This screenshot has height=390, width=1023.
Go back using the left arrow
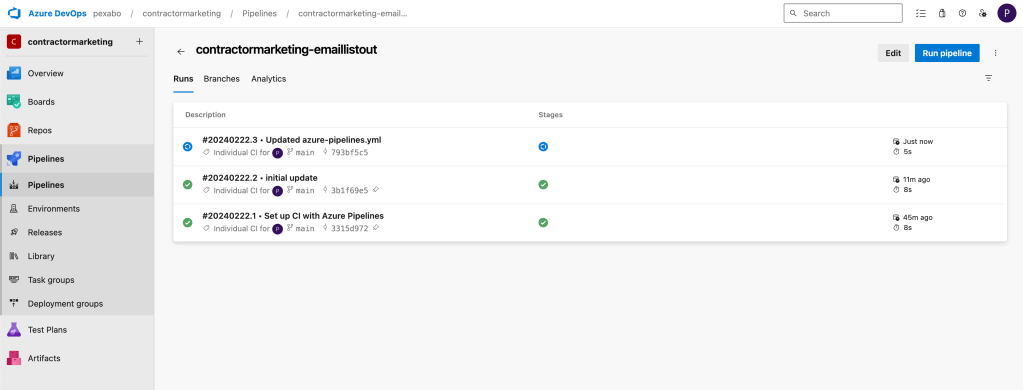coord(181,52)
